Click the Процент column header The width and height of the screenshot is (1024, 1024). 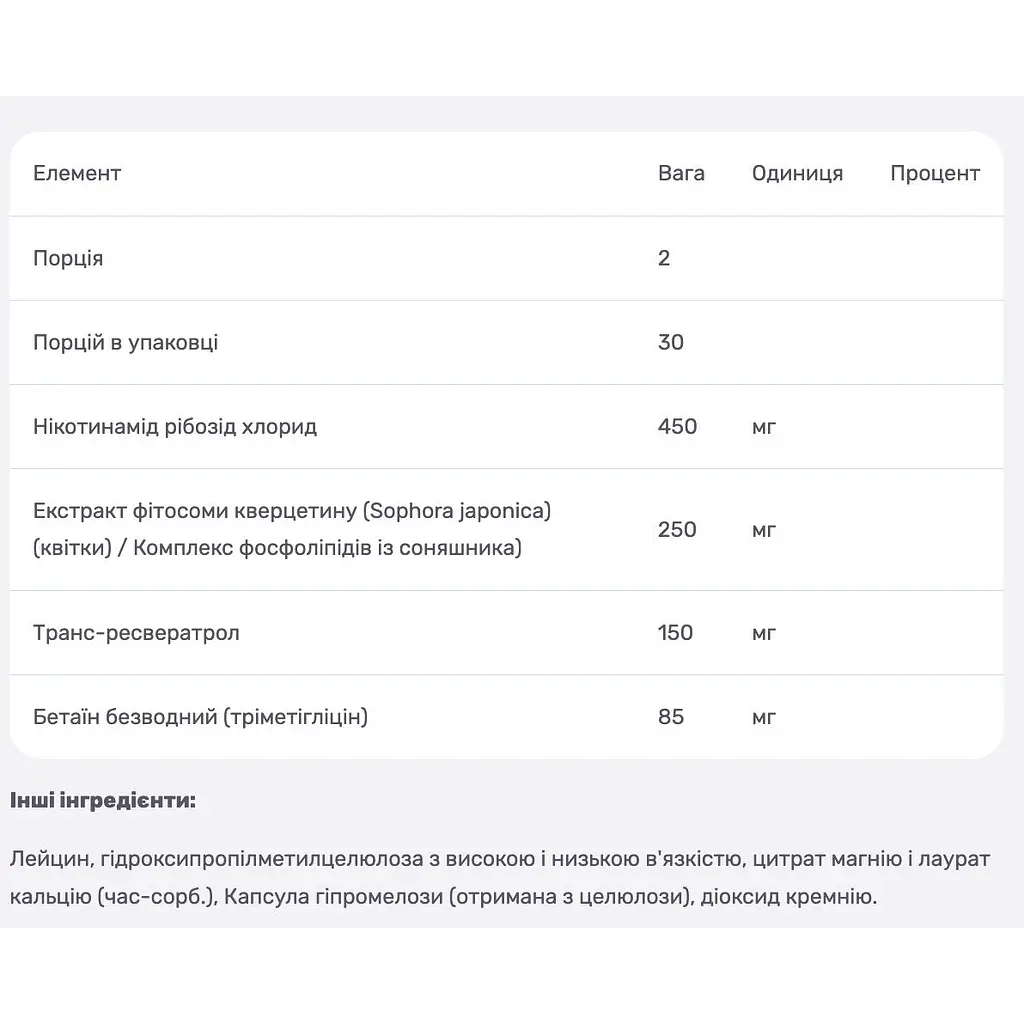[935, 174]
